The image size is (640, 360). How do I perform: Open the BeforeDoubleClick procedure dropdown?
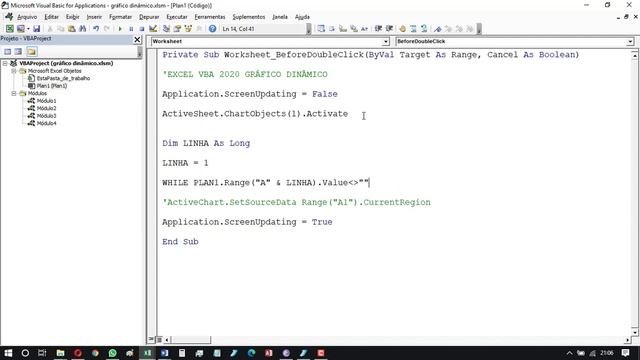point(630,41)
